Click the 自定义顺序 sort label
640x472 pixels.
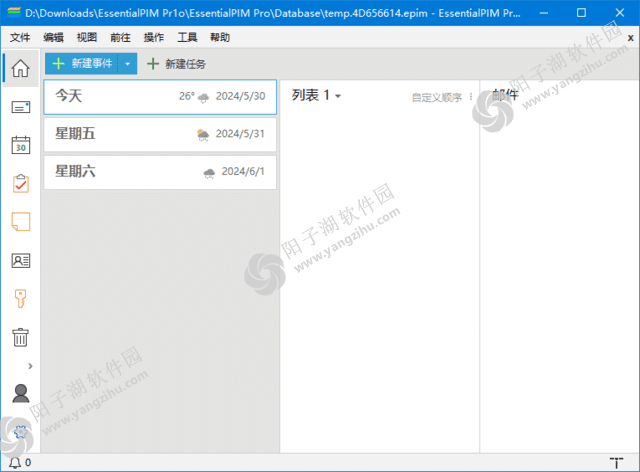[437, 97]
